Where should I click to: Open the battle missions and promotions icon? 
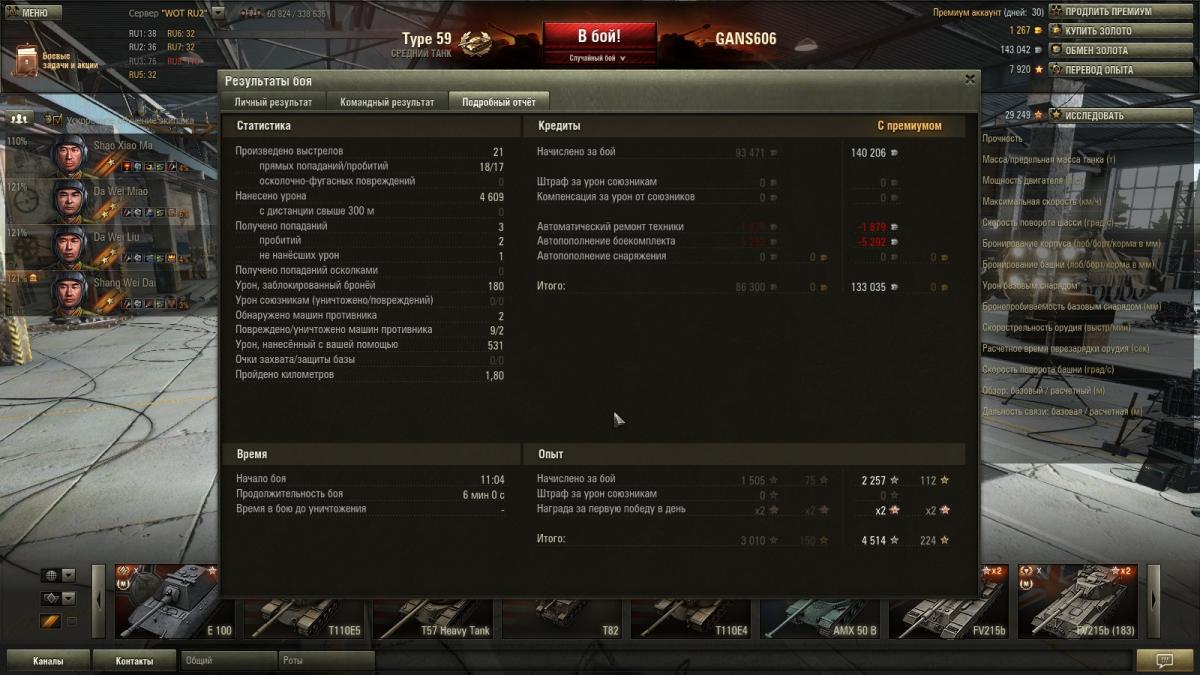tap(26, 61)
